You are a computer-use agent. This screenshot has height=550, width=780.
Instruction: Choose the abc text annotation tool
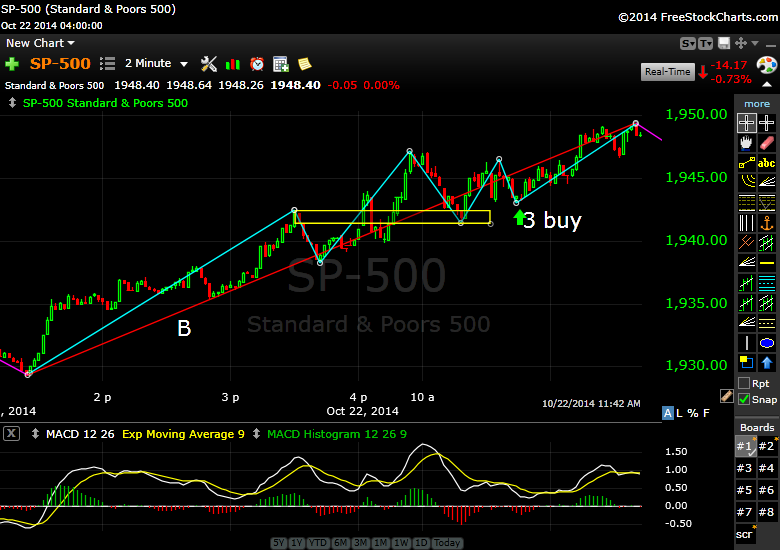coord(767,163)
